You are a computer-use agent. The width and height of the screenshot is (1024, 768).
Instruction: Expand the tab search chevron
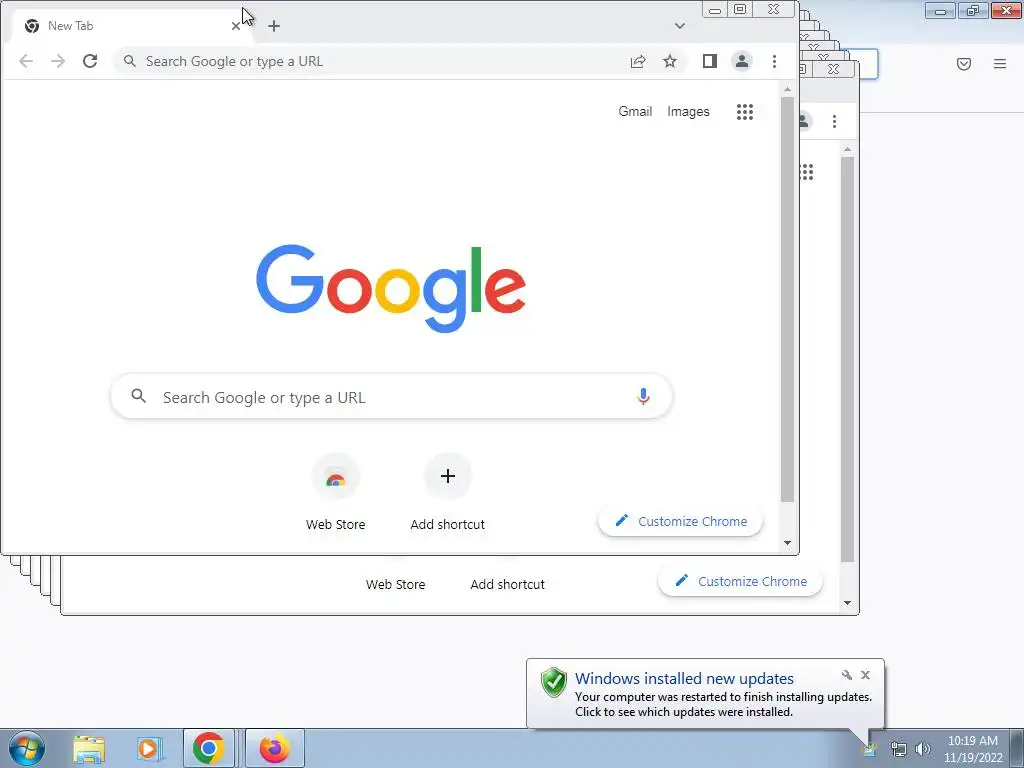point(680,26)
